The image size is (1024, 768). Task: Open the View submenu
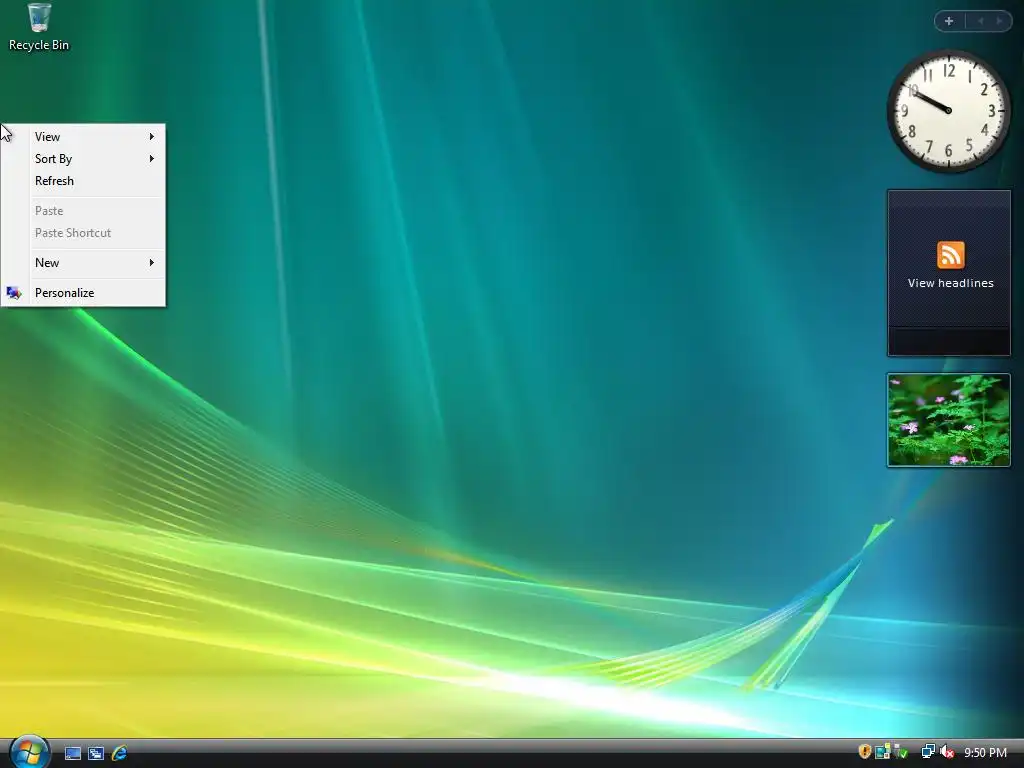(x=83, y=136)
